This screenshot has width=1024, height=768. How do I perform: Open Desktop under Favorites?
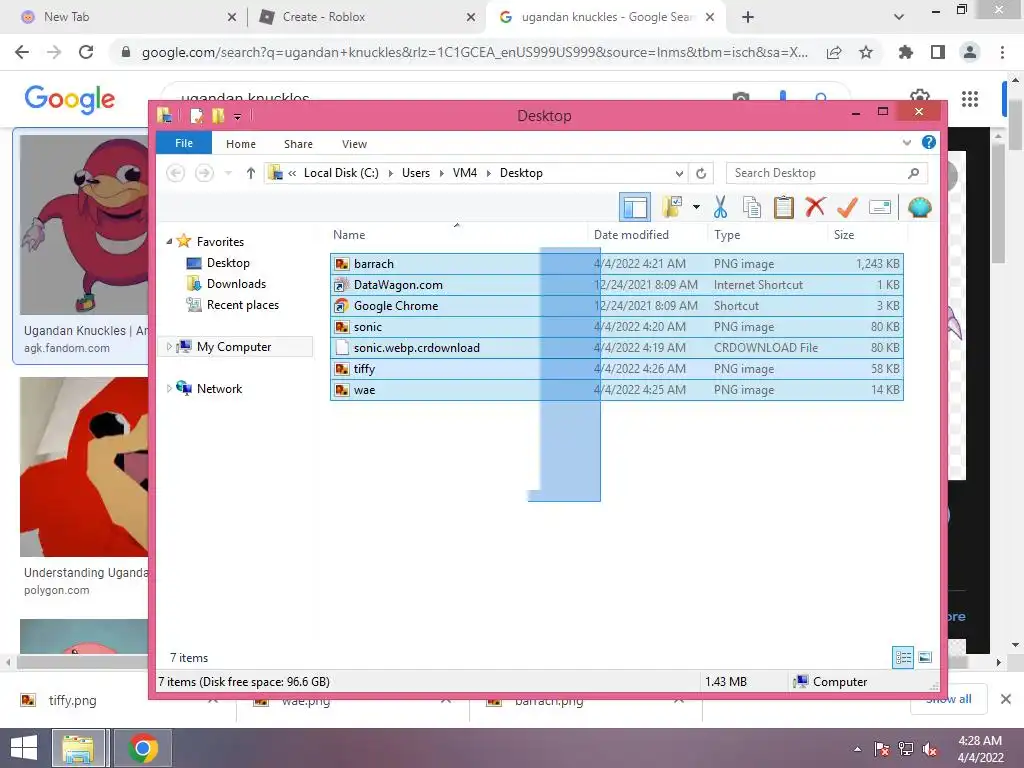227,263
